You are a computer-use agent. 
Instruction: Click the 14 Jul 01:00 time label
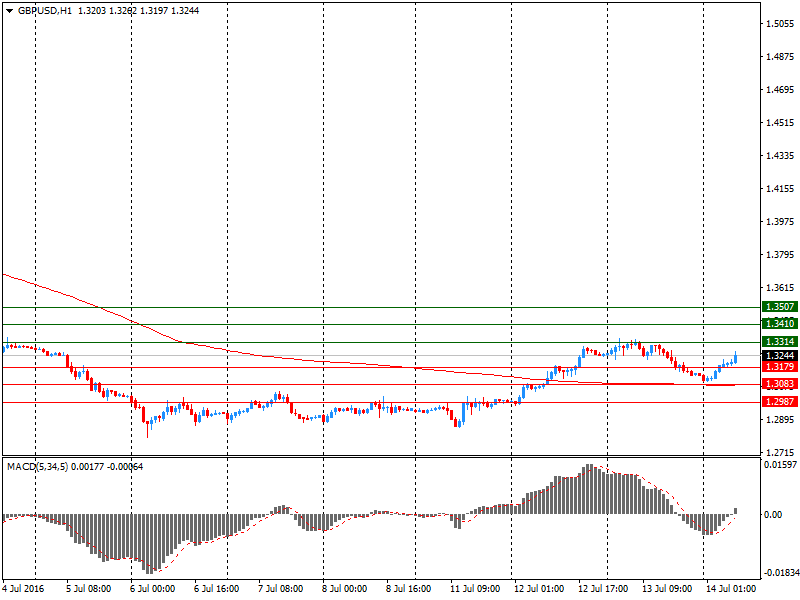[x=731, y=589]
